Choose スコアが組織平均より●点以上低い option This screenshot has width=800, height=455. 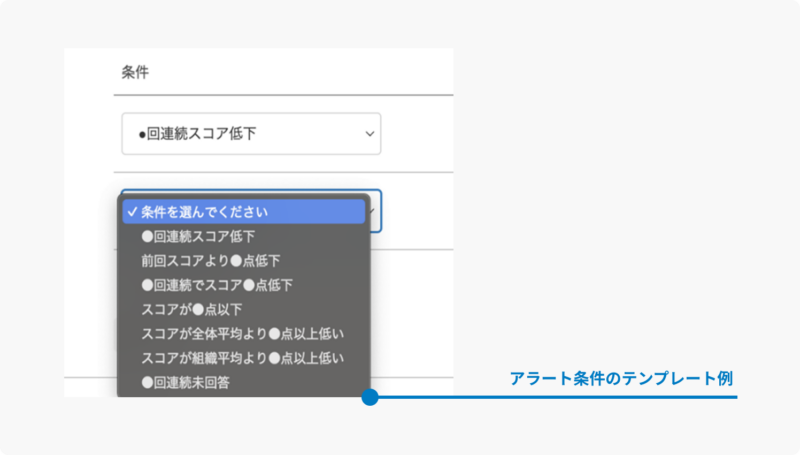click(x=242, y=358)
